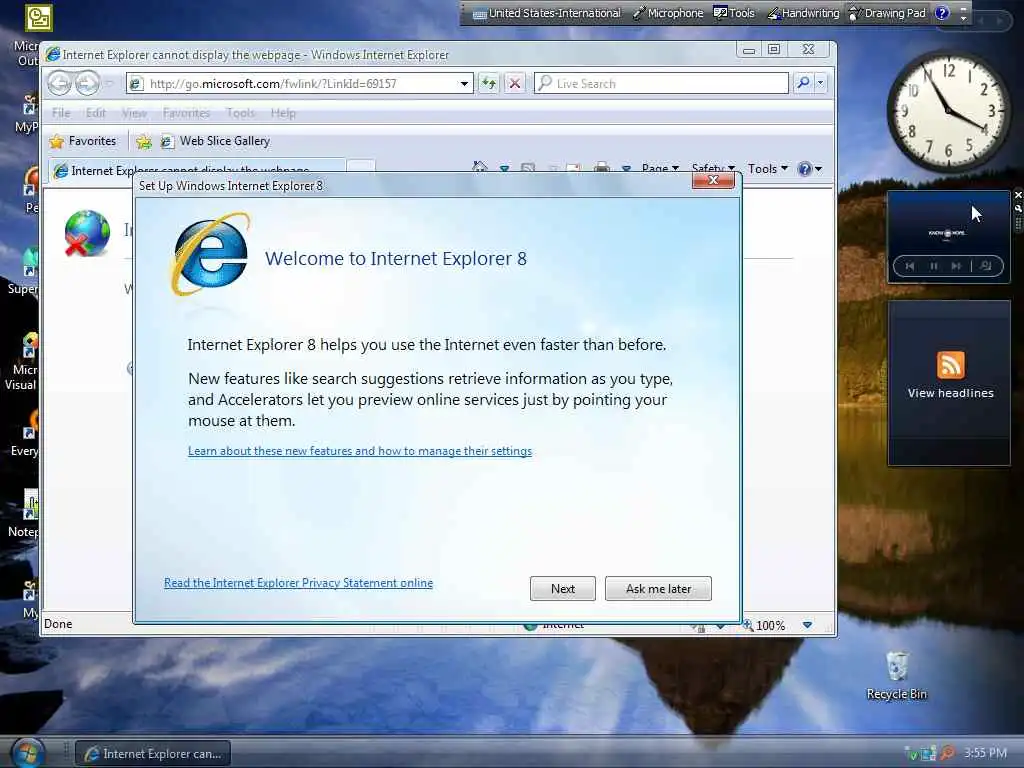The image size is (1024, 768).
Task: Click the Print icon in command bar
Action: [601, 167]
